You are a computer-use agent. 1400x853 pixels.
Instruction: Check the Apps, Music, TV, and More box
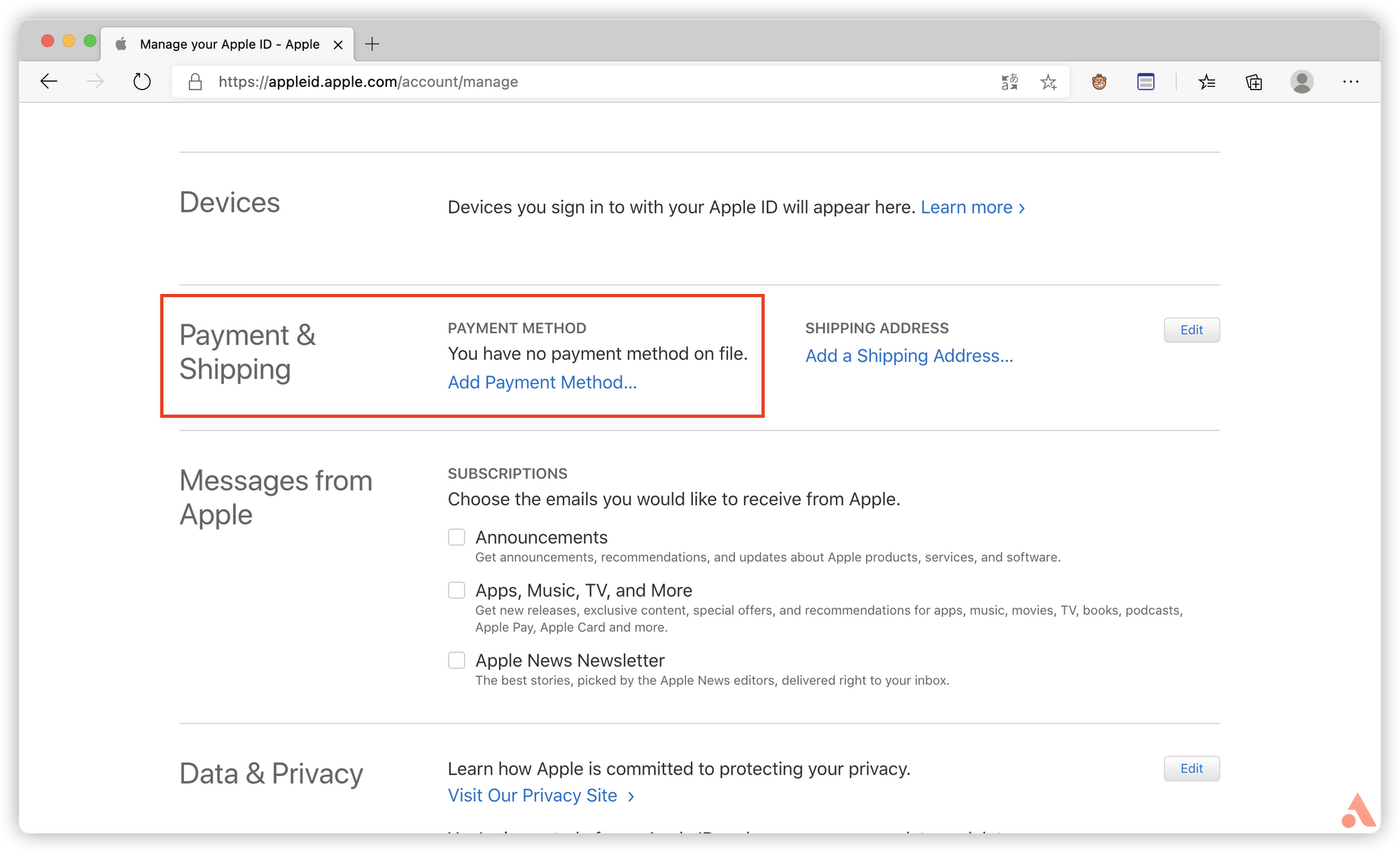(x=456, y=590)
